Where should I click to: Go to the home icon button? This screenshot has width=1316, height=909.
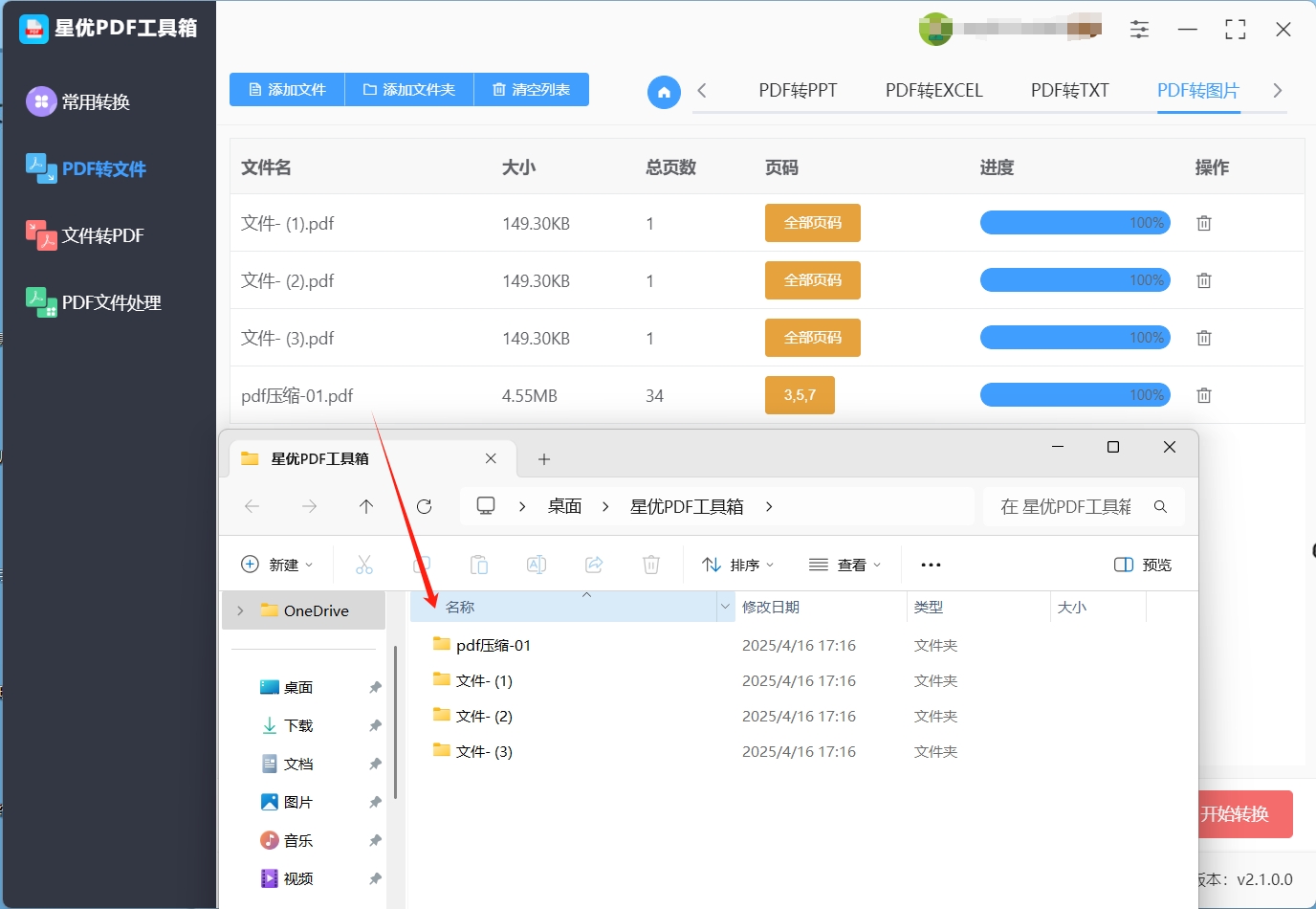click(x=664, y=92)
